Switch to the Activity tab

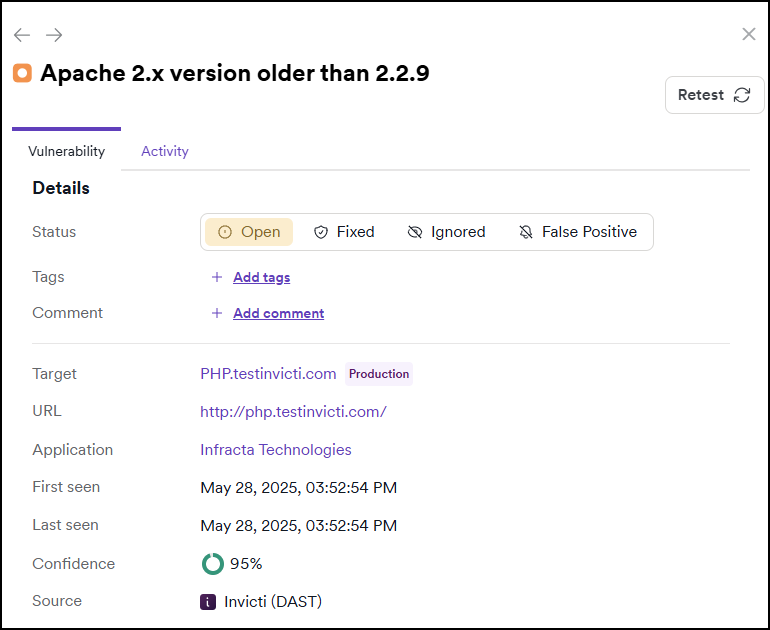click(165, 151)
